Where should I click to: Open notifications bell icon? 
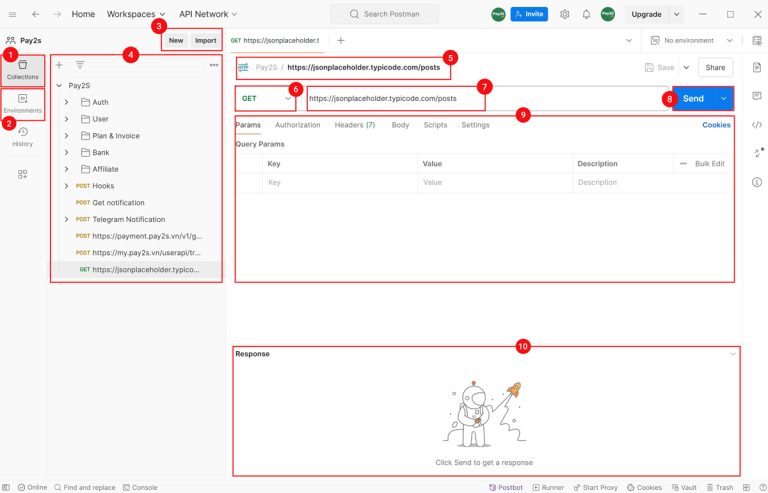coord(586,14)
